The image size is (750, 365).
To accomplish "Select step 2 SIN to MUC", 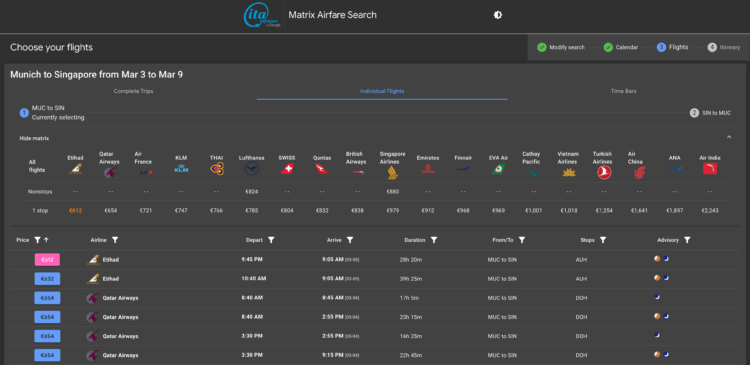I will (x=710, y=113).
